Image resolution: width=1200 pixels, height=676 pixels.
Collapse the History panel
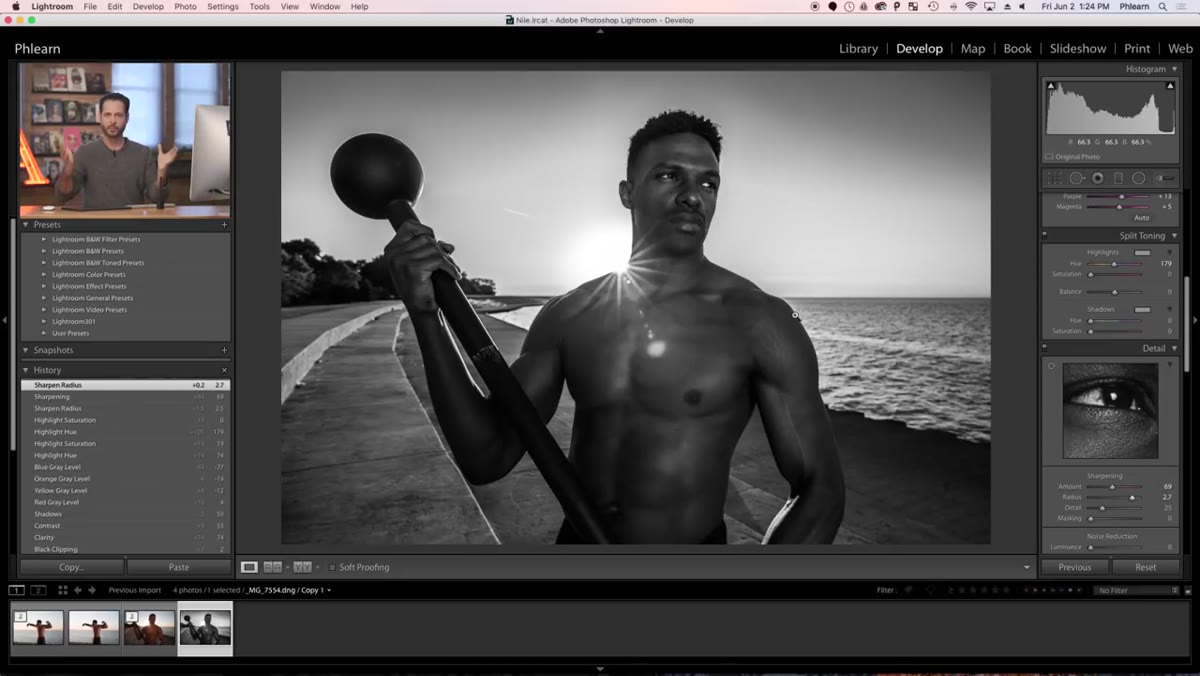pyautogui.click(x=26, y=370)
